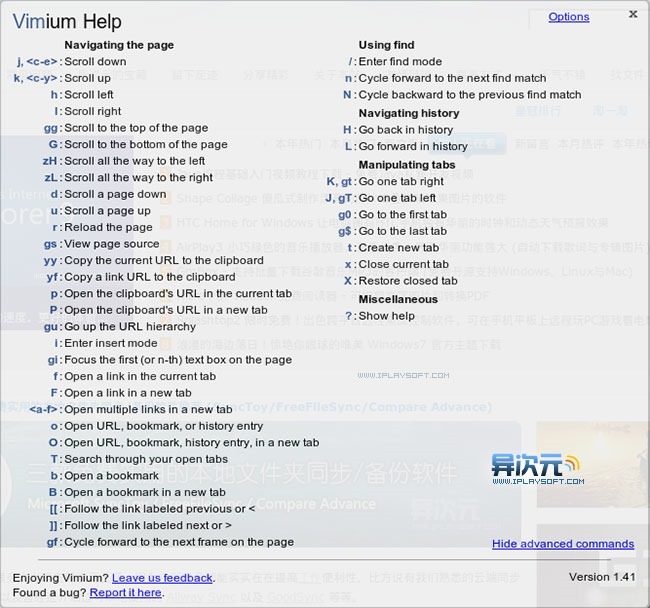Click 'Open a link in a new tab'
The image size is (650, 608).
(128, 393)
